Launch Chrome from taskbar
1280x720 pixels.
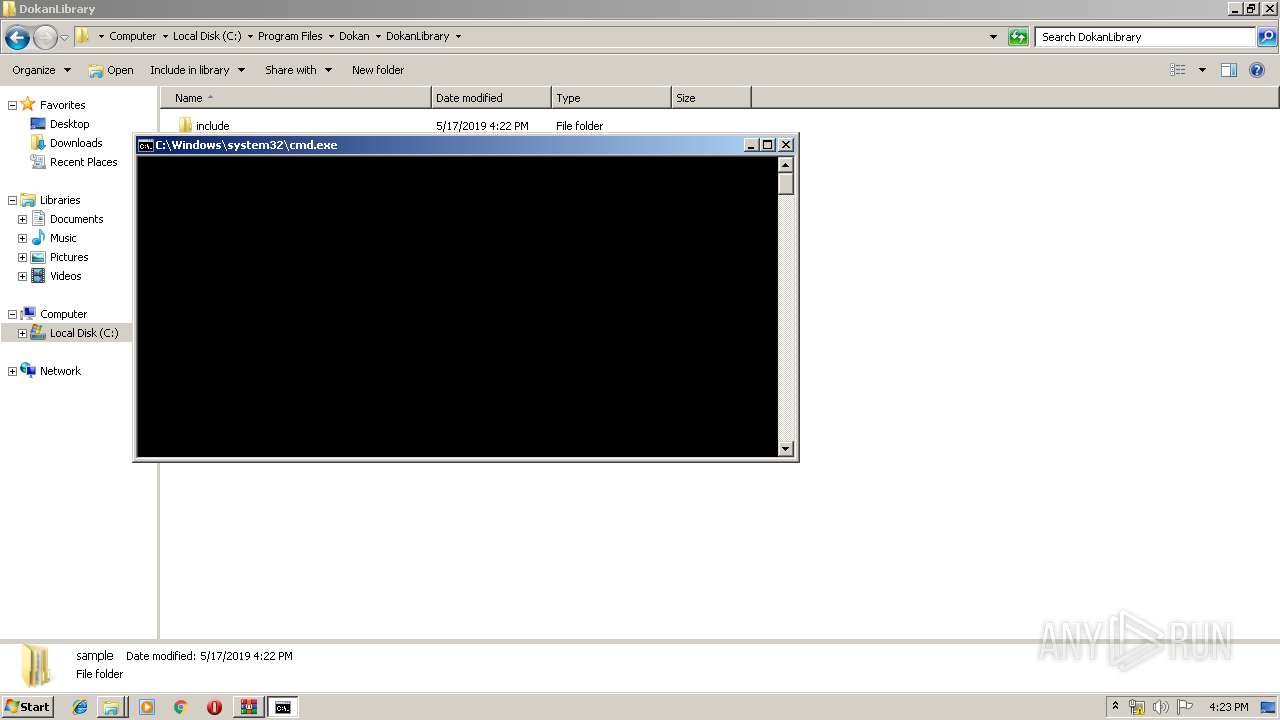(180, 707)
